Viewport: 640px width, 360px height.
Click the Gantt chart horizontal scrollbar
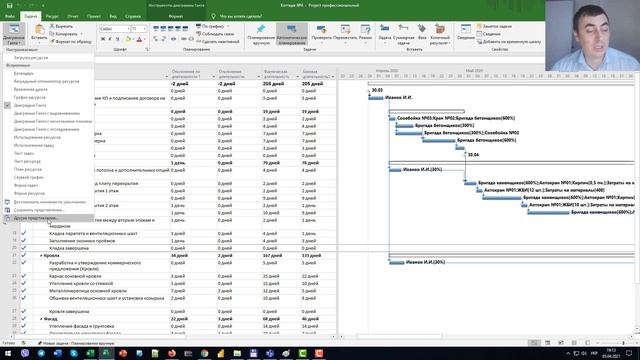coord(399,337)
